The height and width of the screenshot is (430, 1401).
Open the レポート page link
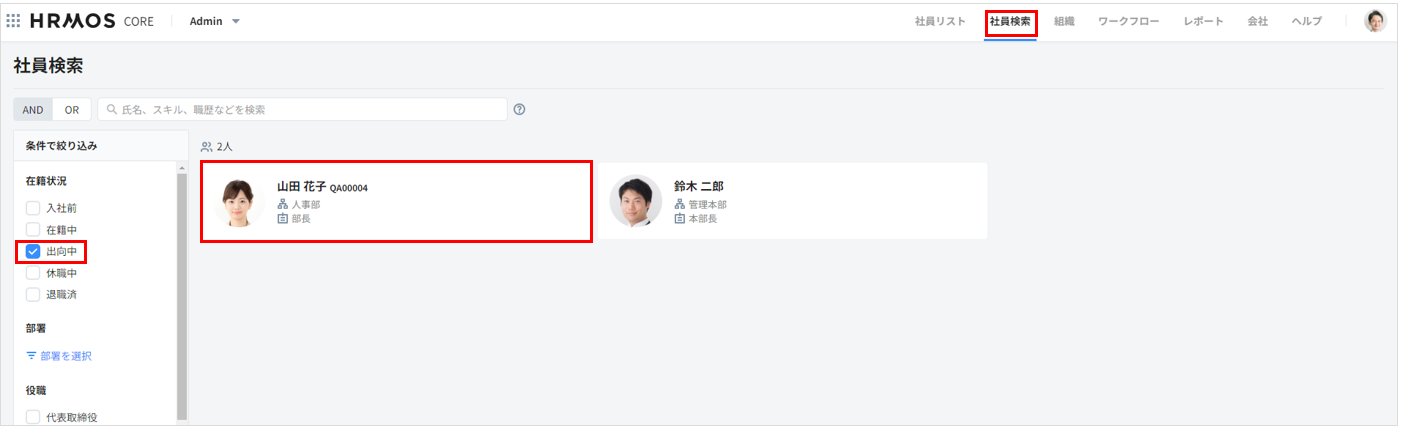tap(1203, 21)
